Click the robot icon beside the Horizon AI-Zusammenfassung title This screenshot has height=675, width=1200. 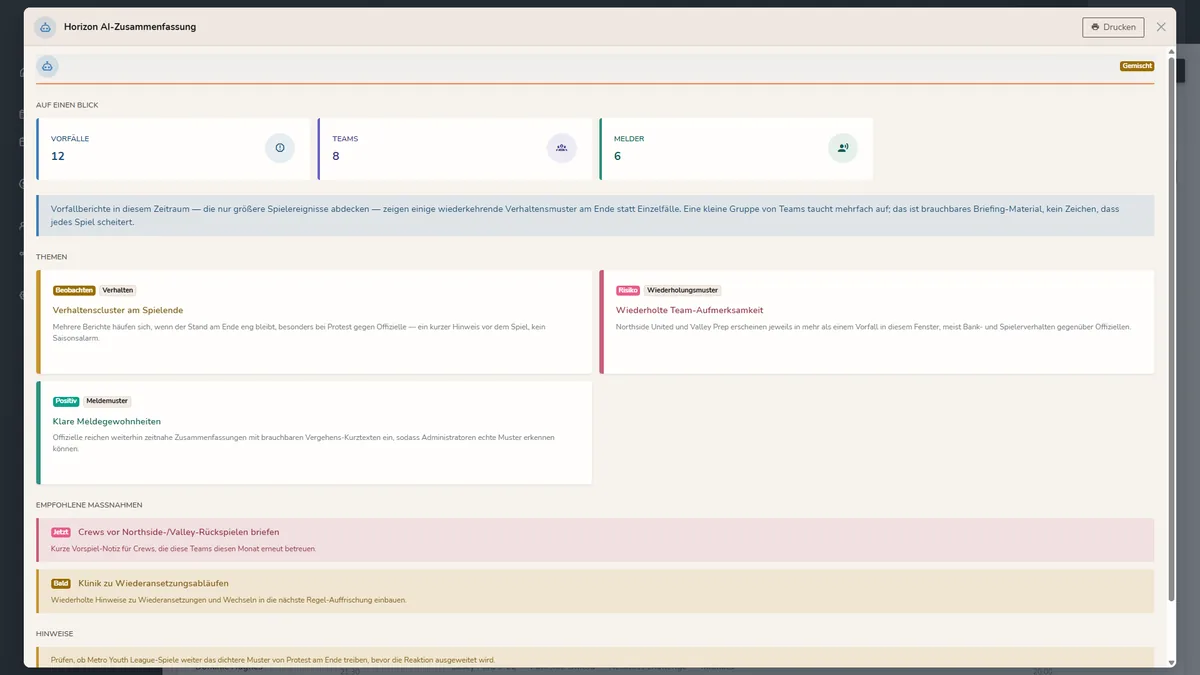click(45, 27)
